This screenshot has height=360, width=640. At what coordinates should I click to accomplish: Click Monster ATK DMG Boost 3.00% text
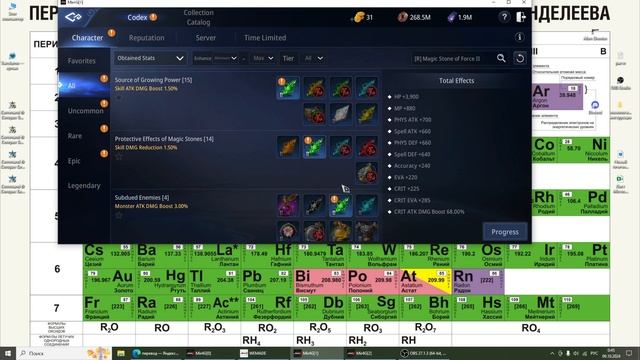click(151, 206)
